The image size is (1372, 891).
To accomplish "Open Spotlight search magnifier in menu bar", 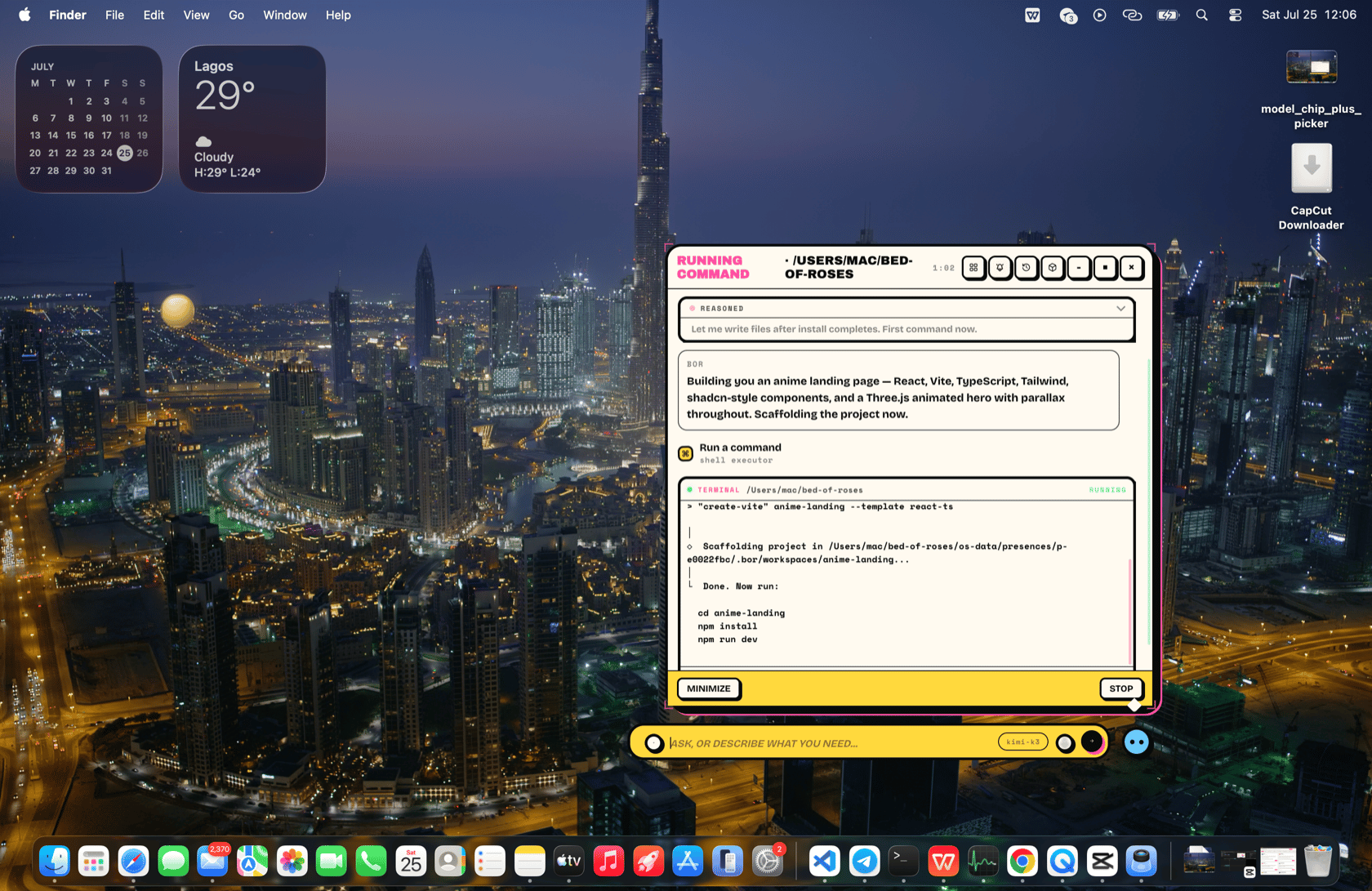I will point(1201,15).
